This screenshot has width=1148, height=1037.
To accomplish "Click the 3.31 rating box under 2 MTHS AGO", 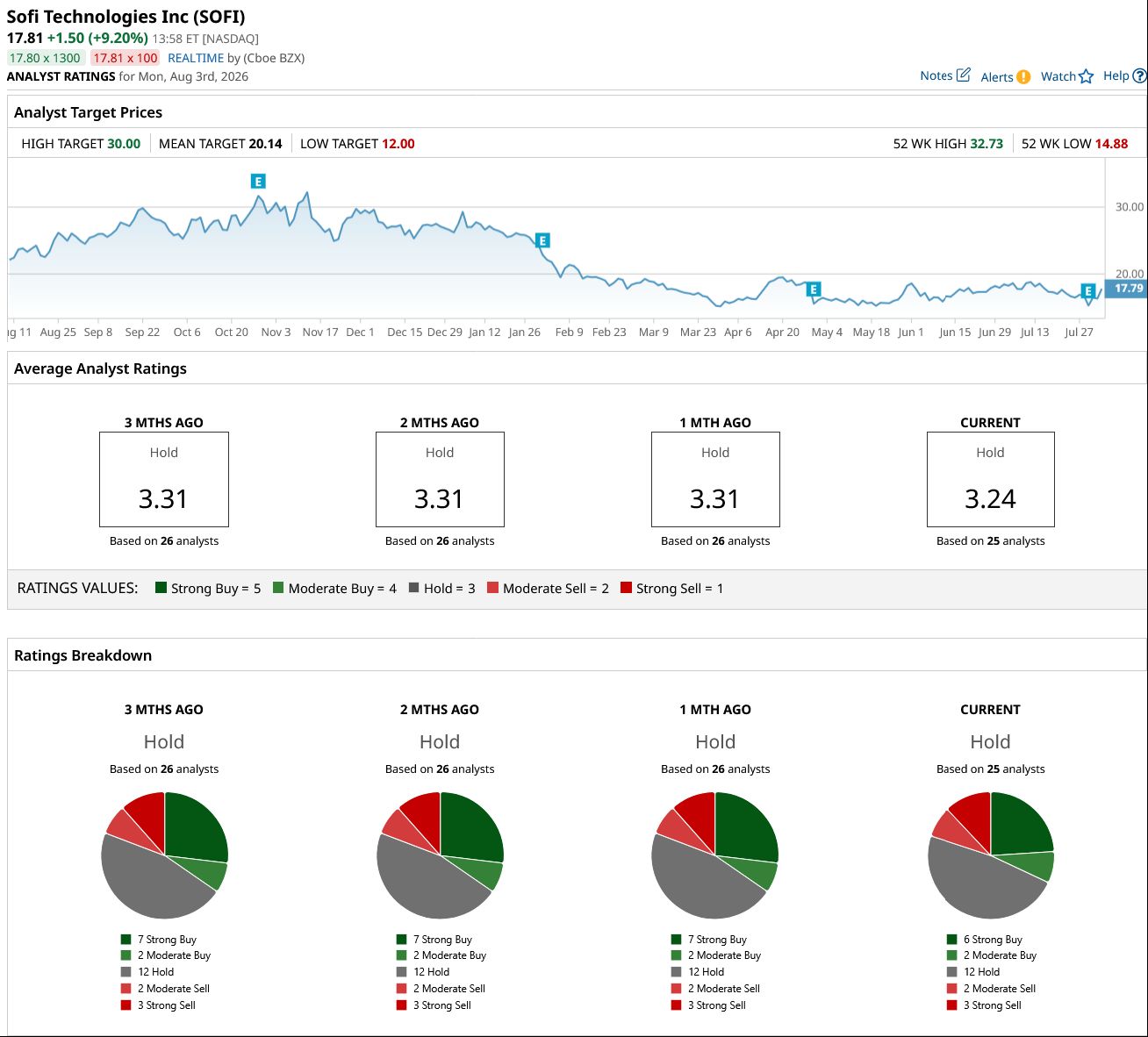I will pos(440,479).
